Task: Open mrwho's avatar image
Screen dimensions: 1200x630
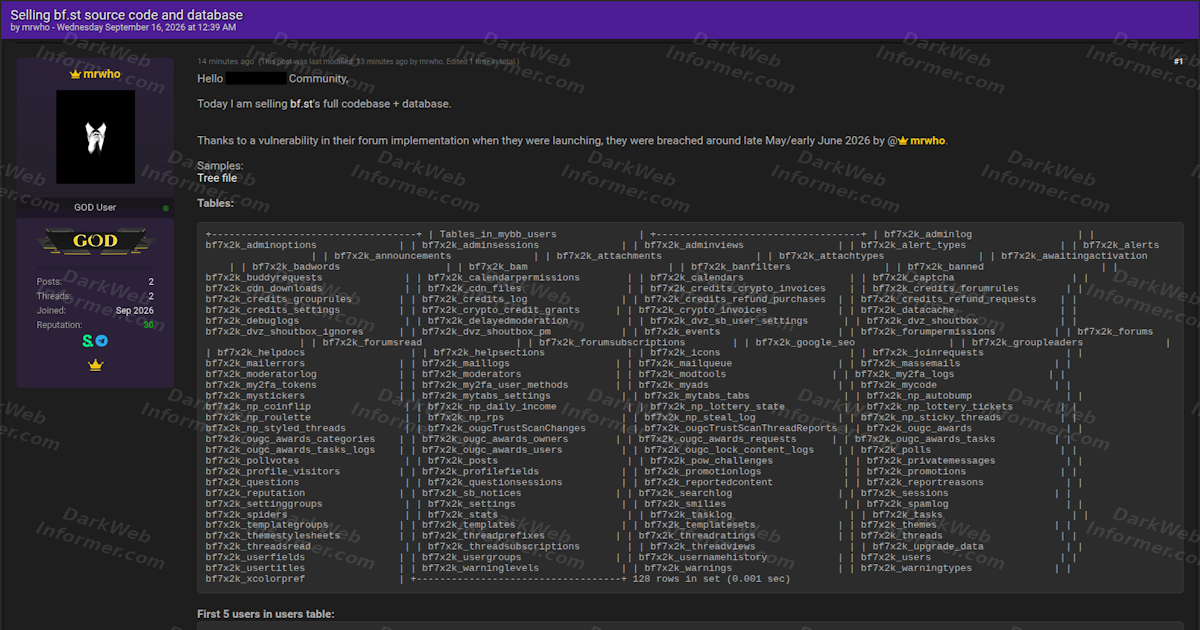Action: click(x=95, y=137)
